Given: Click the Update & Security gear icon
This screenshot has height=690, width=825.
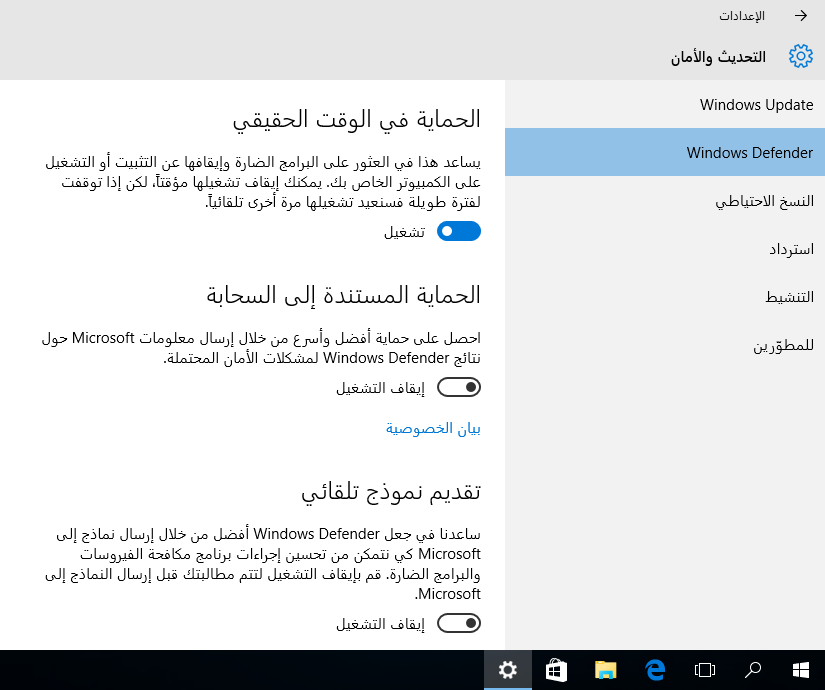Looking at the screenshot, I should tap(800, 56).
